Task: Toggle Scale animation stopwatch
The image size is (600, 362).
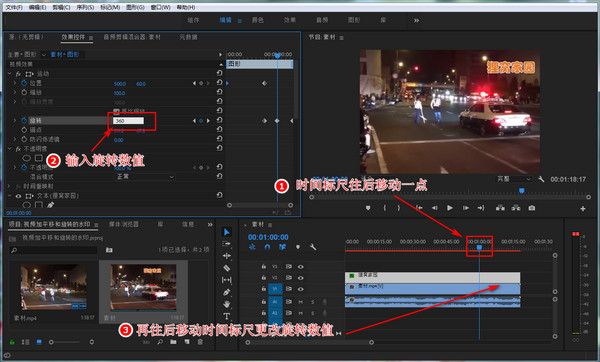Action: pos(24,92)
